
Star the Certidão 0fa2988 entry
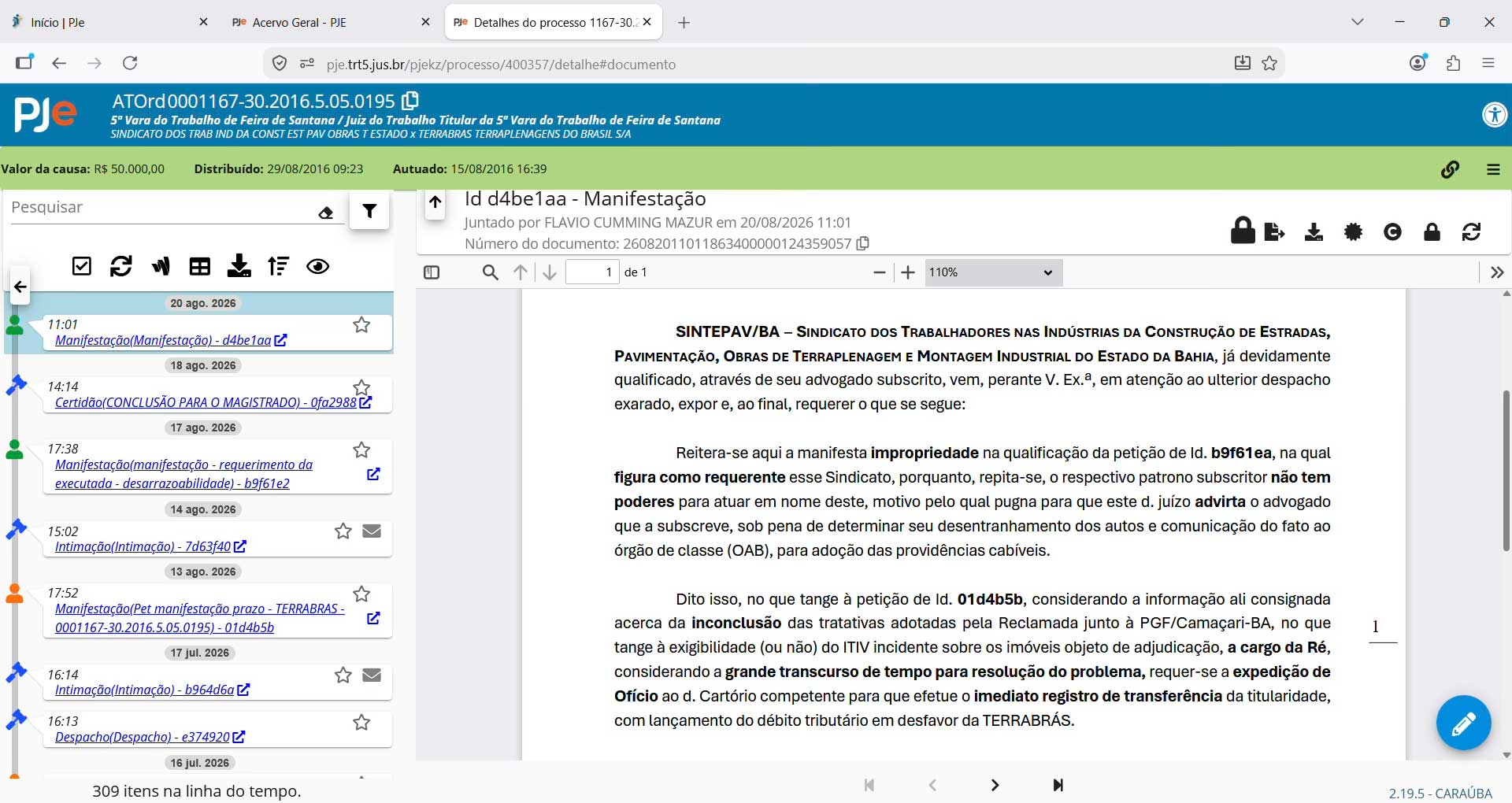point(361,387)
